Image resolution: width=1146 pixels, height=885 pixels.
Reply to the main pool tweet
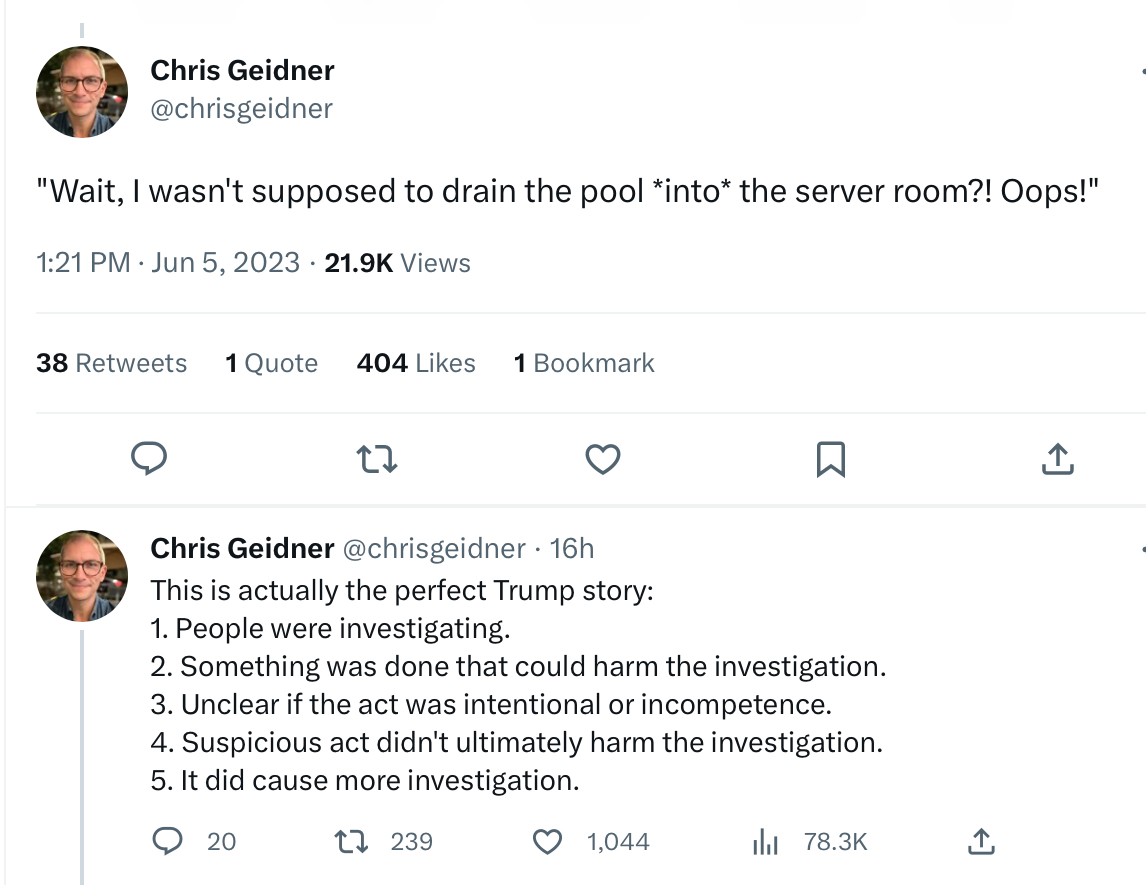pyautogui.click(x=149, y=459)
